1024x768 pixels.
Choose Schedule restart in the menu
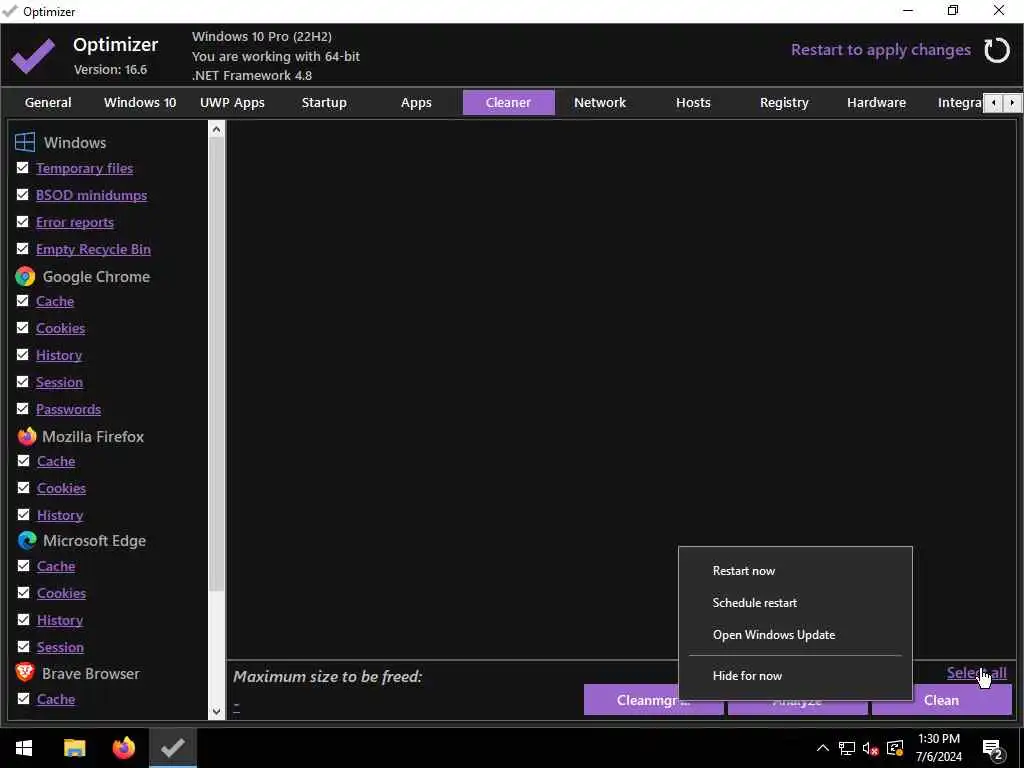click(795, 603)
